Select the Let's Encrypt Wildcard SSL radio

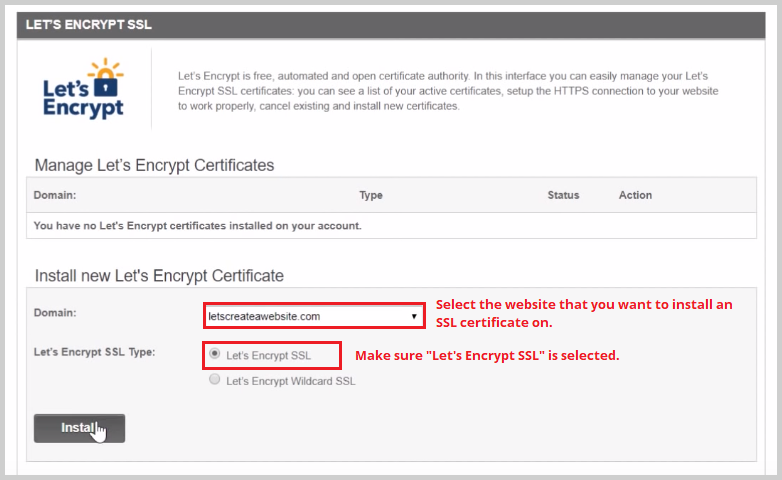(214, 379)
